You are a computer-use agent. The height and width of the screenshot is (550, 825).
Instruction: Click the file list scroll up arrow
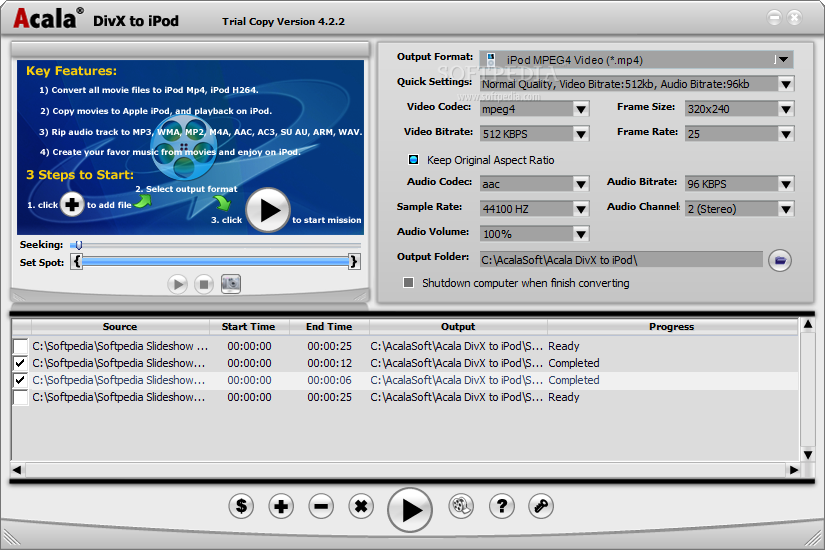808,325
